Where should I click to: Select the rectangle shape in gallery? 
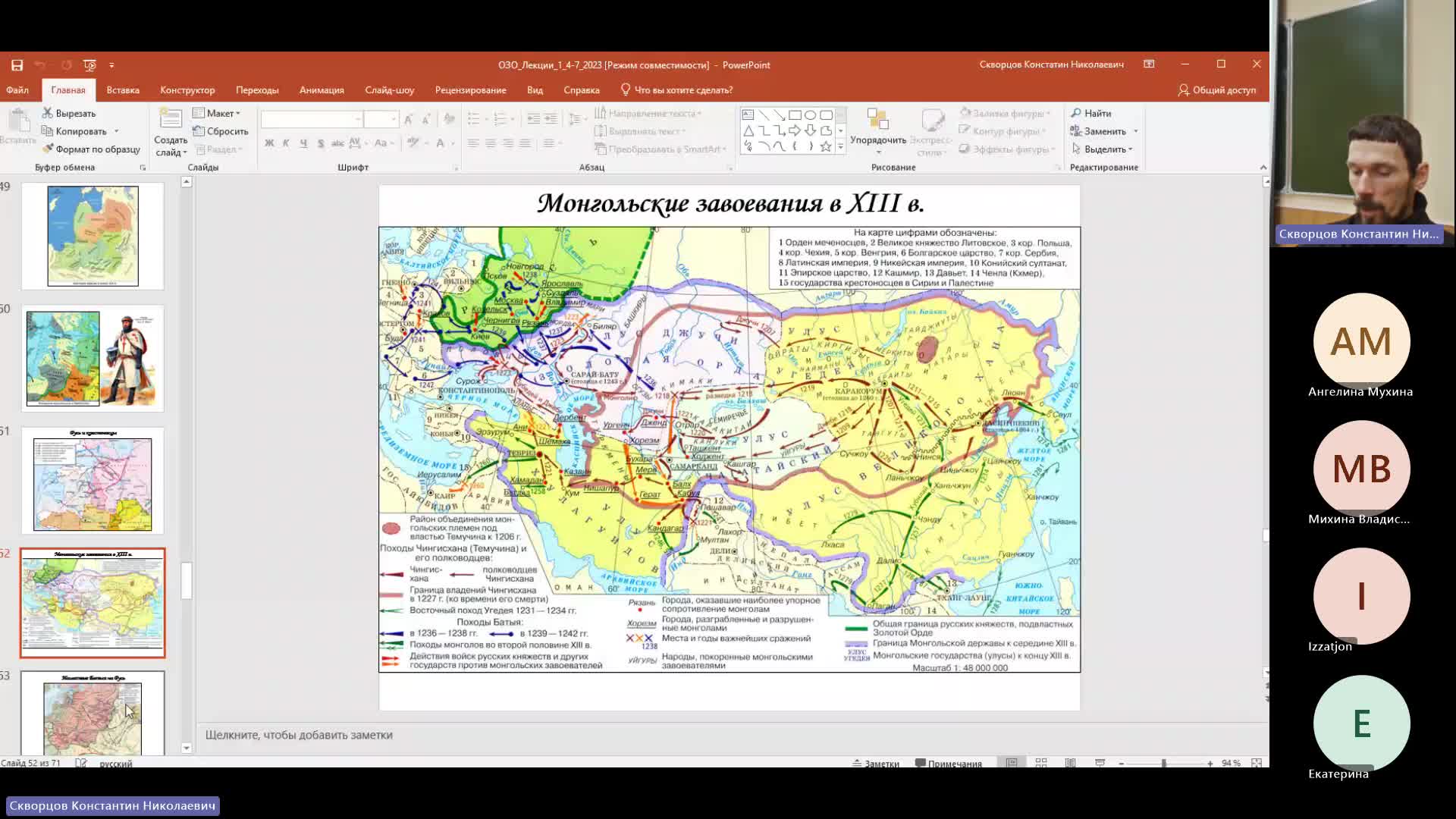(795, 115)
